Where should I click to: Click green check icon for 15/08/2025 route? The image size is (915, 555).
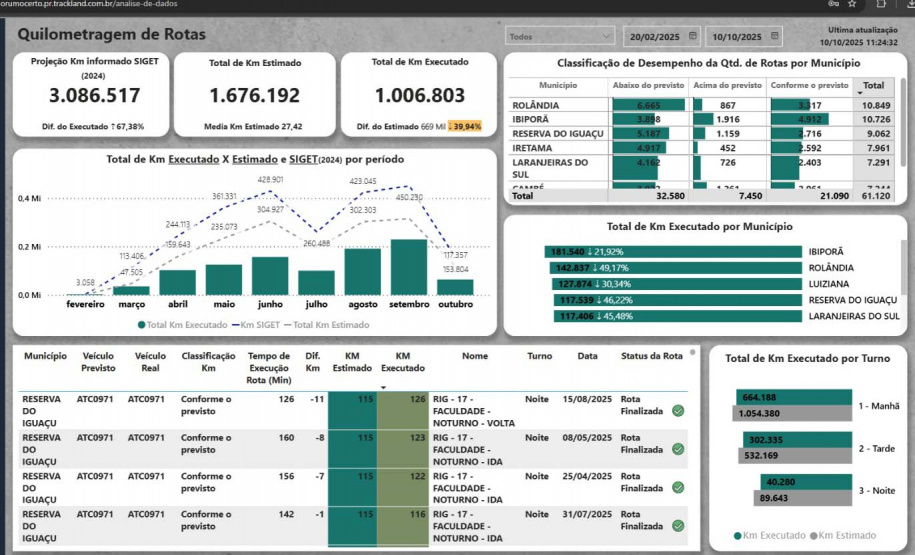pos(678,410)
